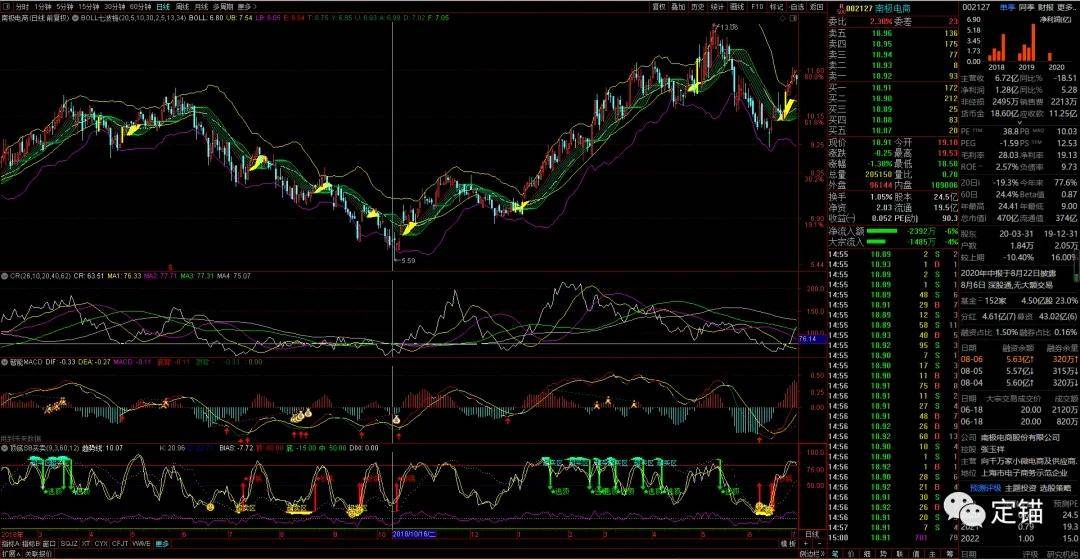Click the 卖五 ask price 18.96
1080x560 pixels.
[x=882, y=33]
